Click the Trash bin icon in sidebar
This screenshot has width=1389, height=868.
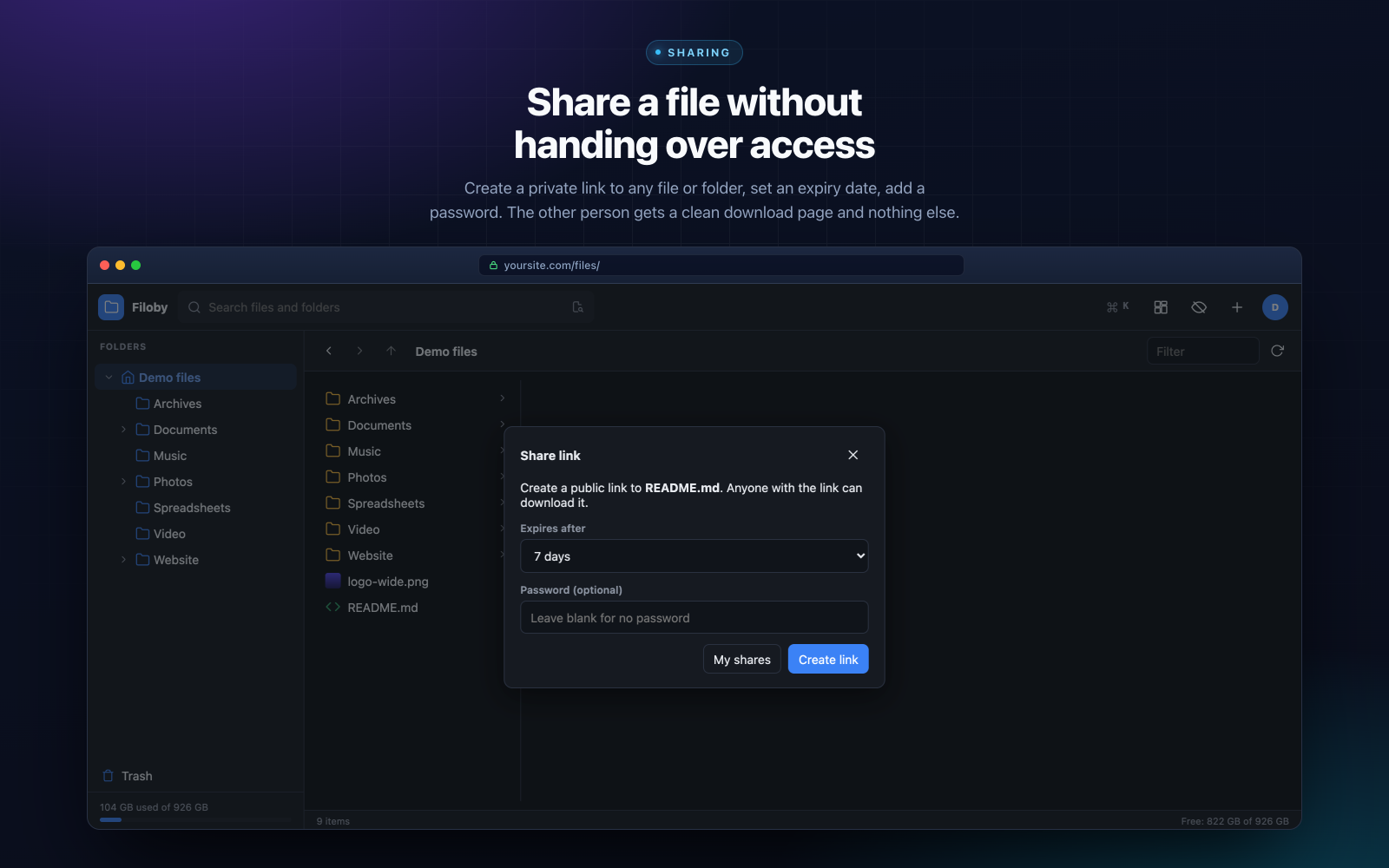click(109, 776)
